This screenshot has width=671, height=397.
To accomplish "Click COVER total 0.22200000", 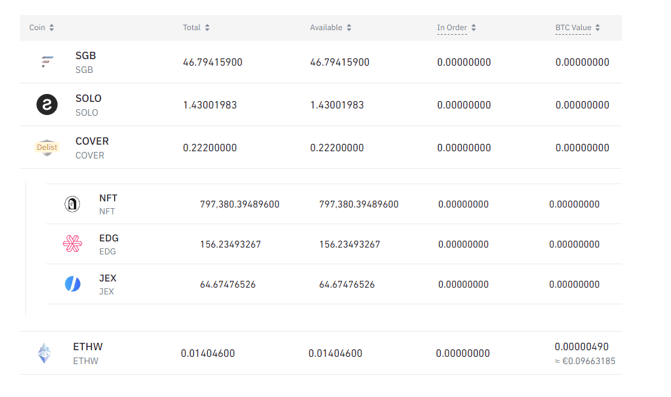I will [210, 148].
